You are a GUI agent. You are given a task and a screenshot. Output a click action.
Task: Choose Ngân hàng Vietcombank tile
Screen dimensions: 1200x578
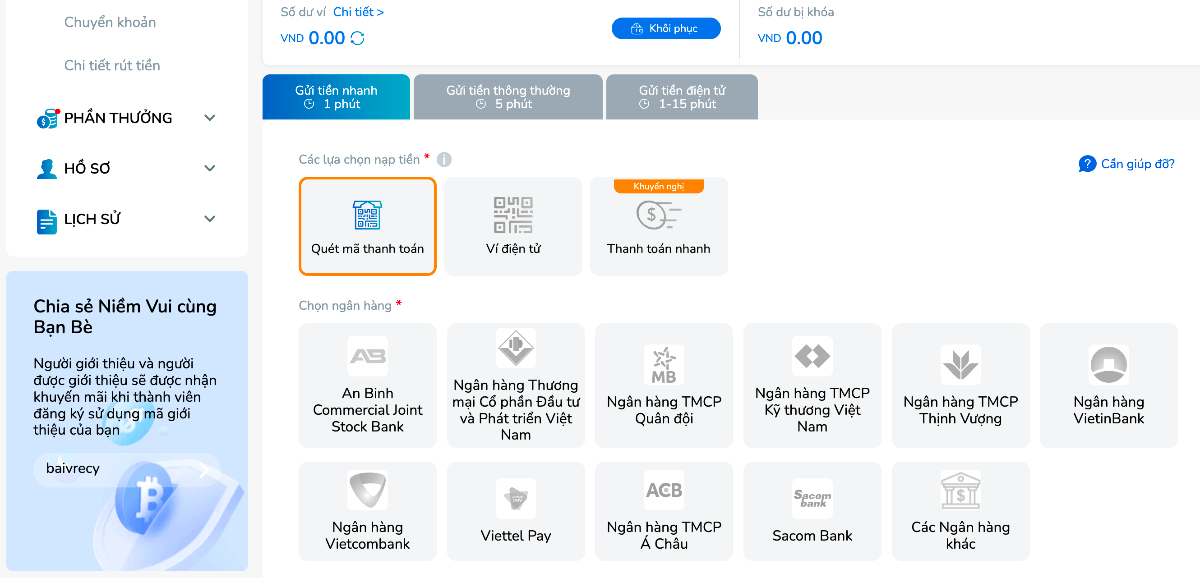[x=367, y=511]
